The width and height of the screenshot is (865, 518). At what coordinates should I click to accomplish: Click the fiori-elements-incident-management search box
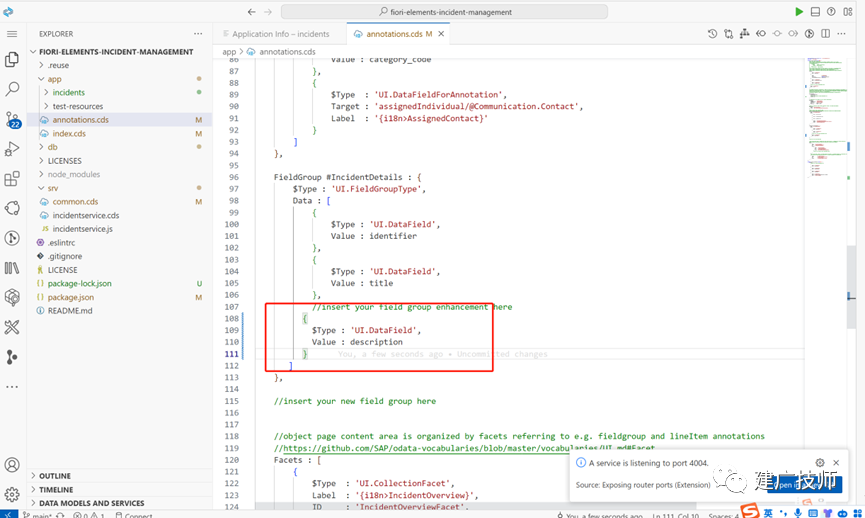pyautogui.click(x=445, y=12)
